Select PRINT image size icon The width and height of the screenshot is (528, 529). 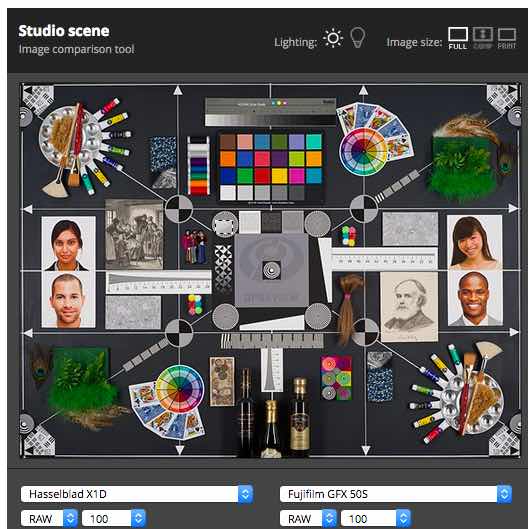pyautogui.click(x=507, y=38)
